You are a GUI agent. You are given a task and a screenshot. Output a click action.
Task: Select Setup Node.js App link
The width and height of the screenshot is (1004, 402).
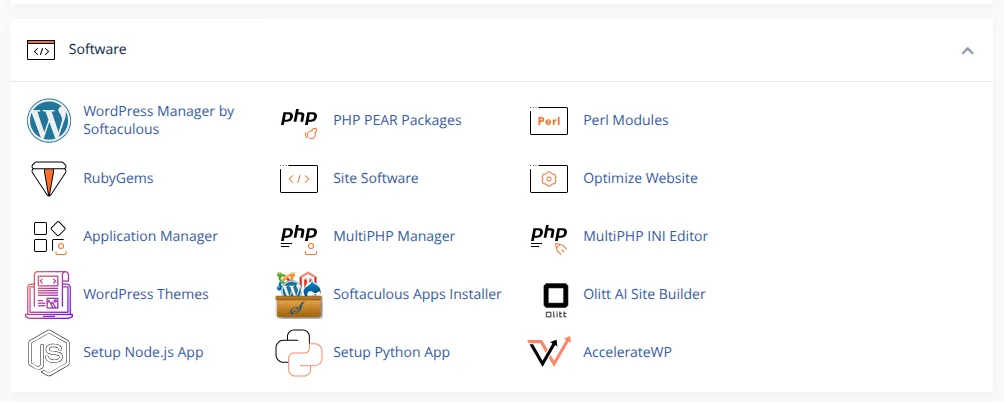143,352
